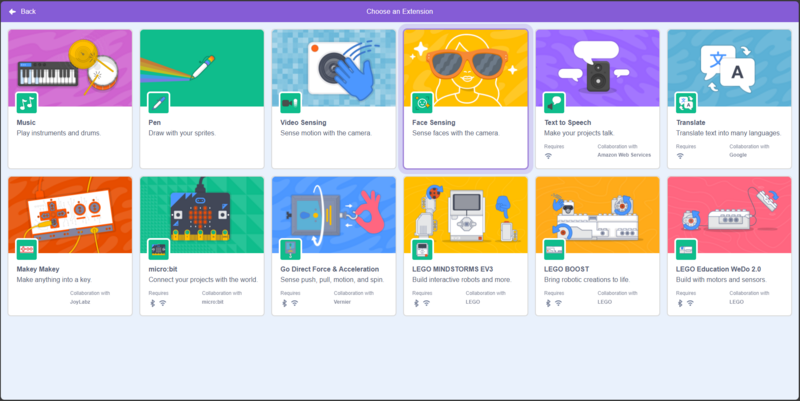Click the 'Vernier' collaboration text
This screenshot has width=800, height=401.
click(342, 302)
